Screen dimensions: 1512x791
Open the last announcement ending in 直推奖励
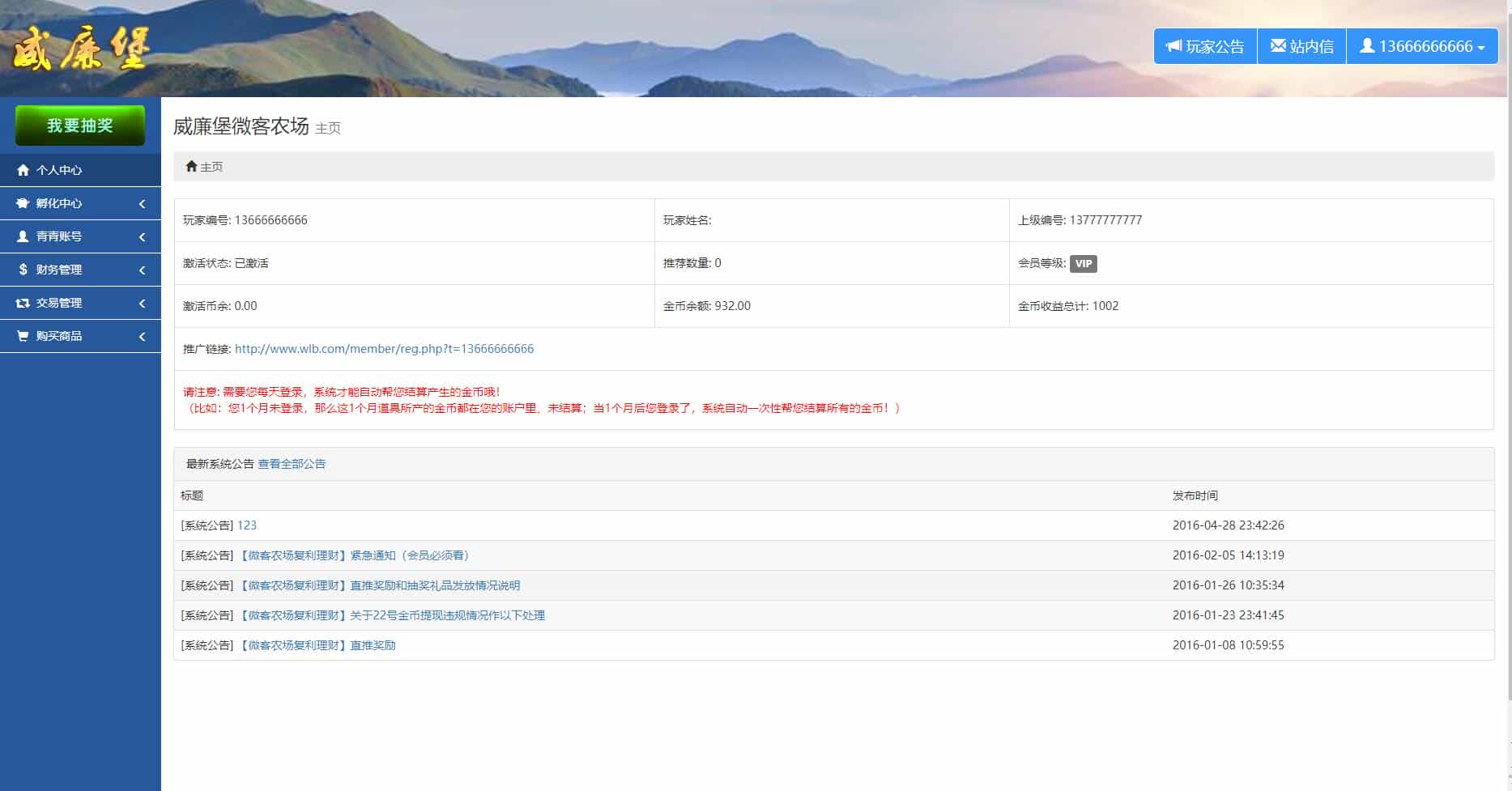317,645
